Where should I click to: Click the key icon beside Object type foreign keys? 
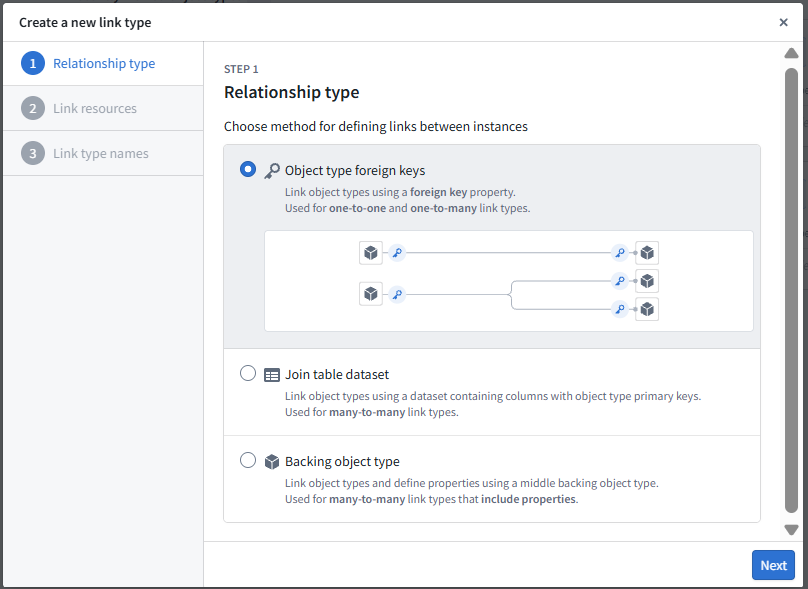tap(272, 171)
